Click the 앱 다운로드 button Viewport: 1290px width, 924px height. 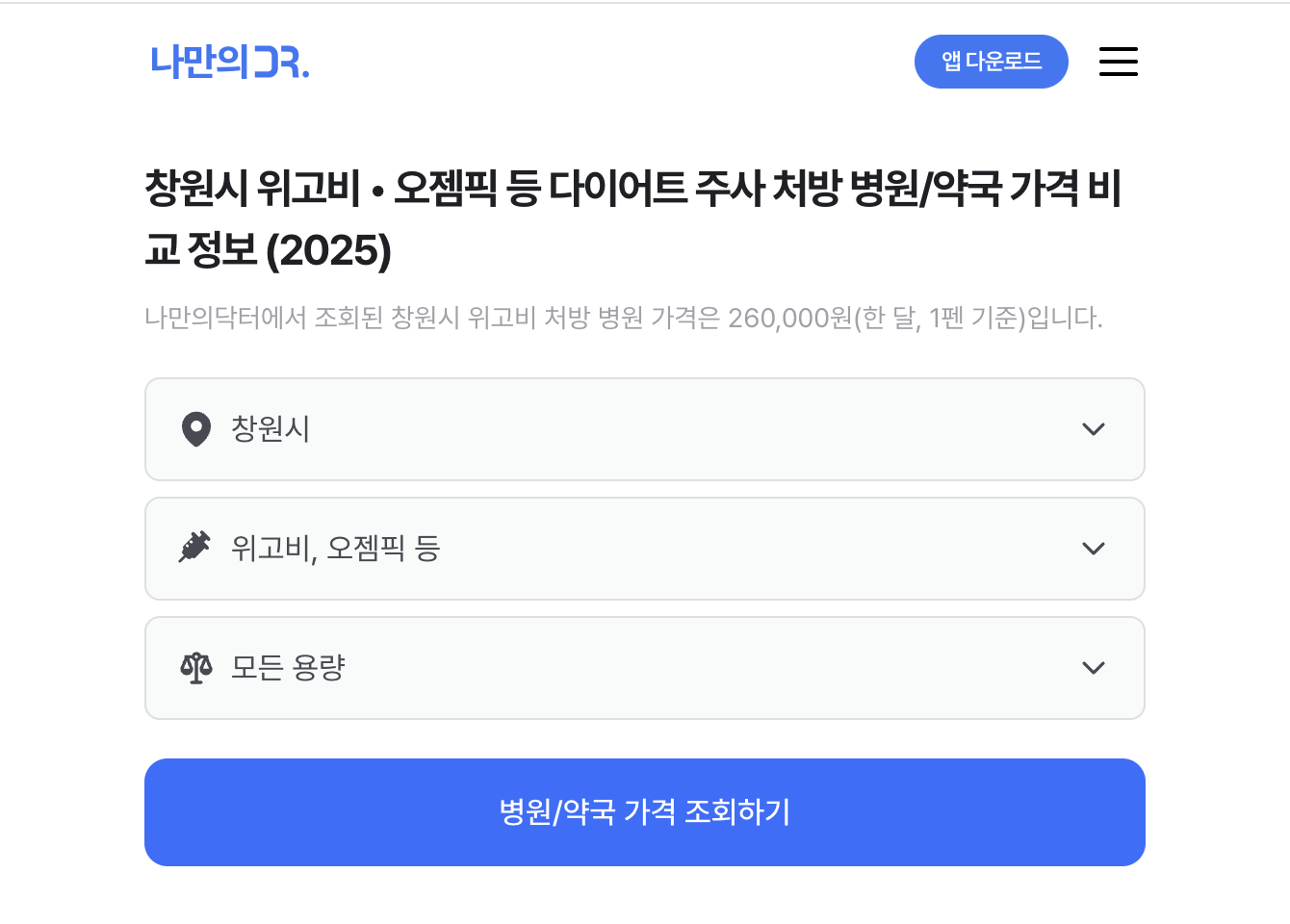pyautogui.click(x=992, y=61)
